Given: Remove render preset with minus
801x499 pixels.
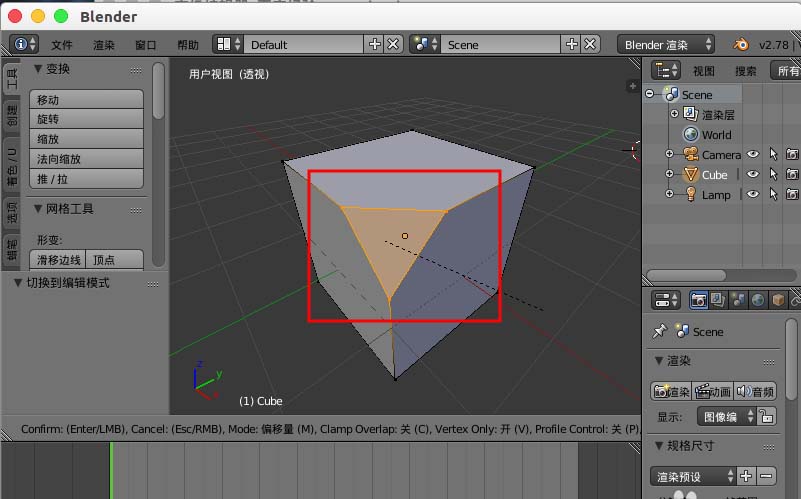Looking at the screenshot, I should pyautogui.click(x=766, y=476).
